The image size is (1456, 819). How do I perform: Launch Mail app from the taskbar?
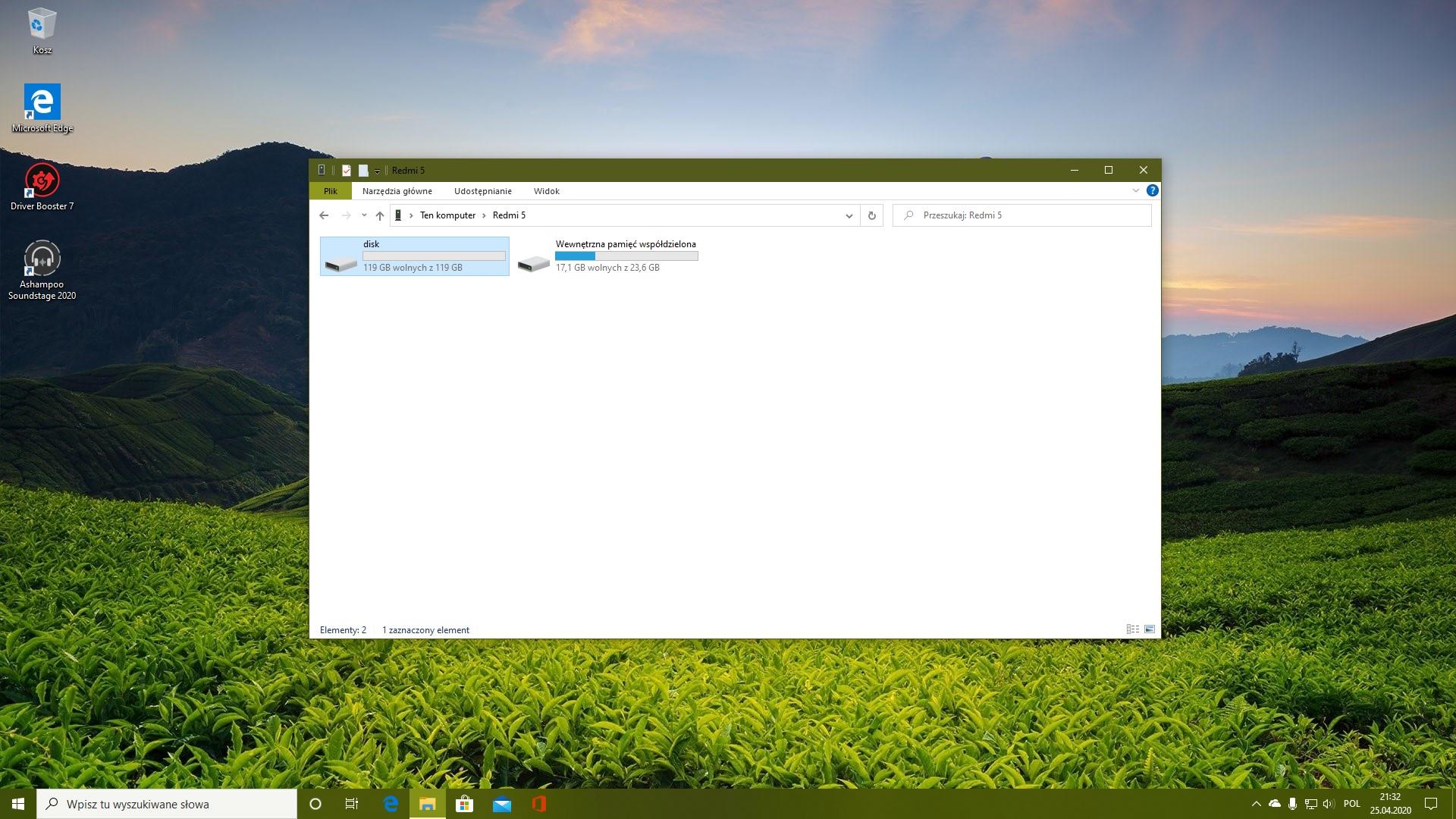pos(501,804)
